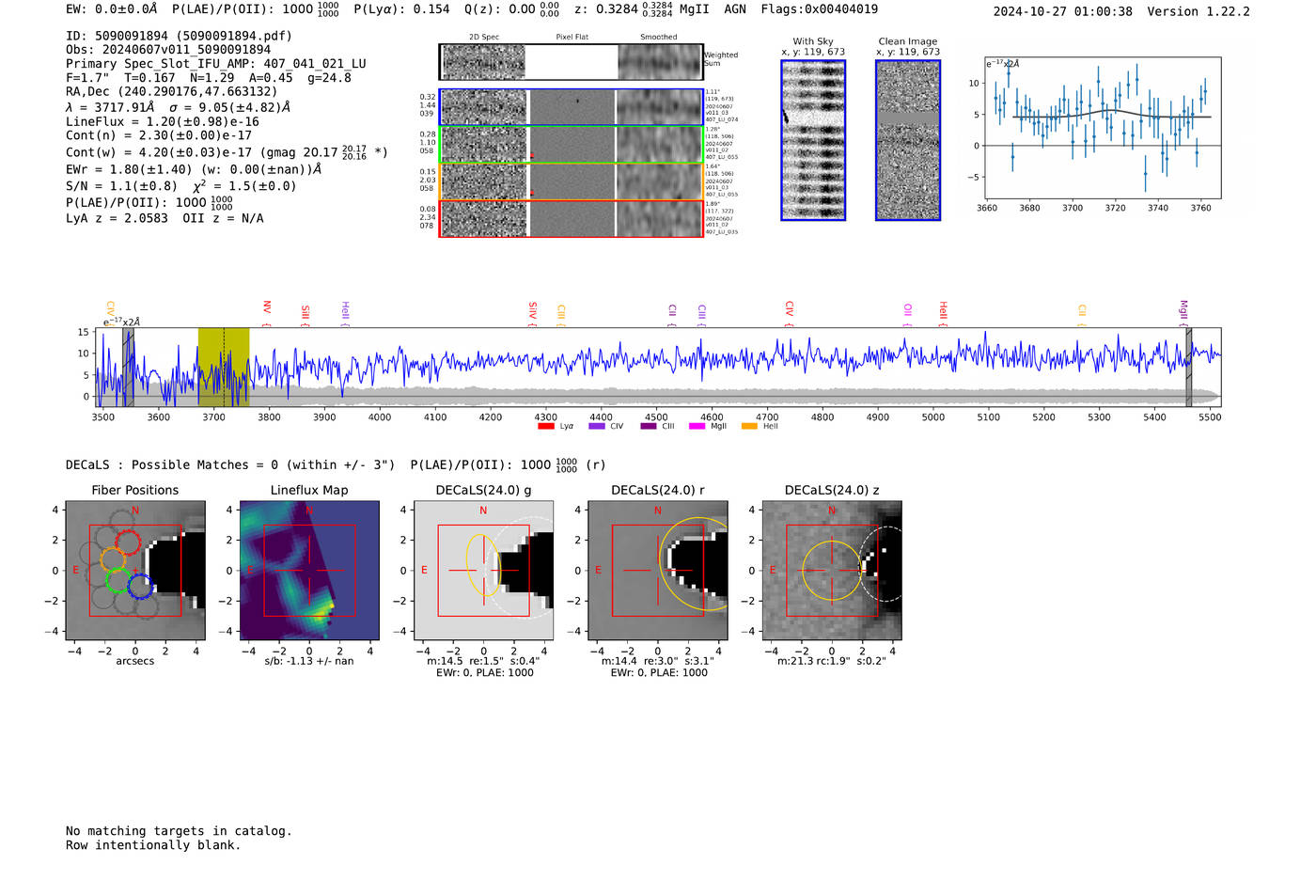The width and height of the screenshot is (1316, 896).
Task: Click the ID 5090091894 pdf text
Action: click(179, 36)
